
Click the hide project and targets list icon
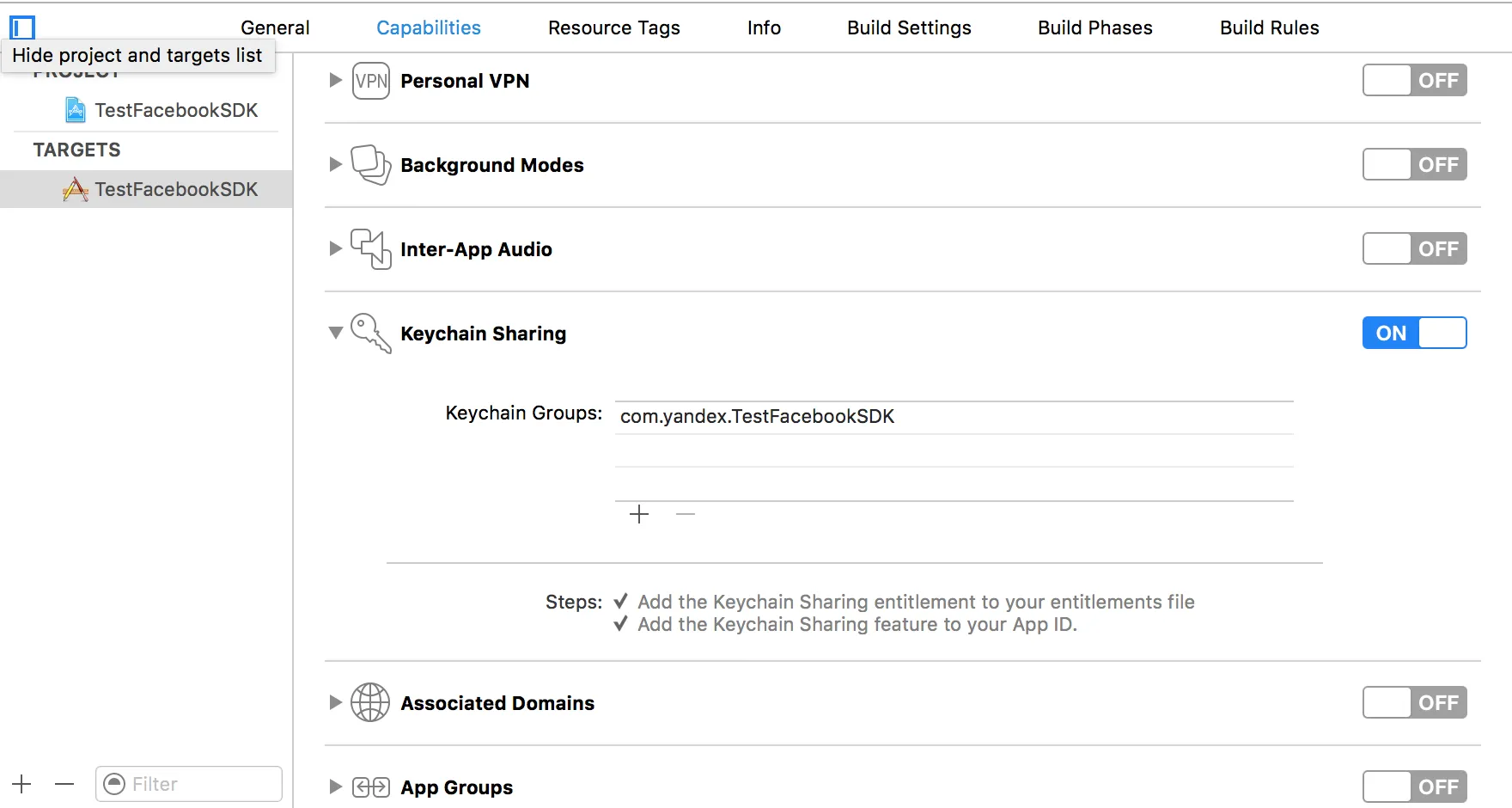click(x=22, y=28)
